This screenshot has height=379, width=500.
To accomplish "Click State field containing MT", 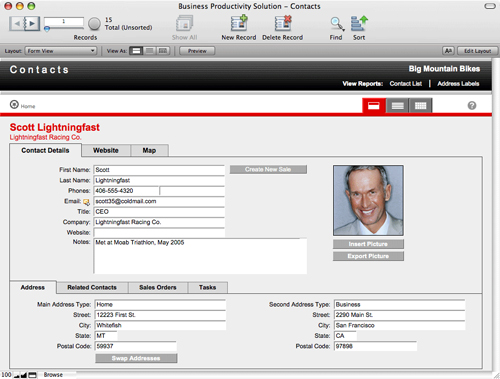I will [106, 336].
